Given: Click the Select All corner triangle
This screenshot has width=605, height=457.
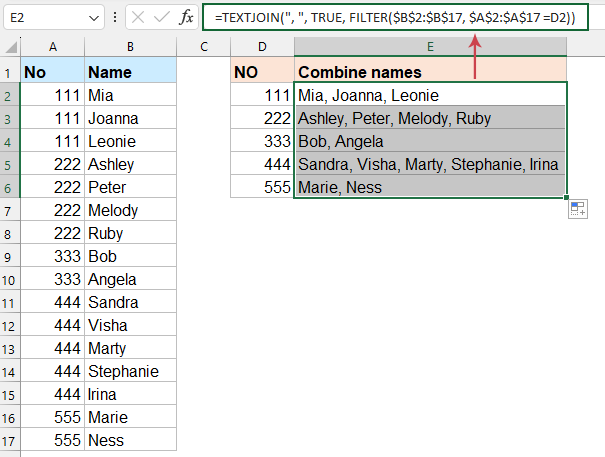Looking at the screenshot, I should 10,46.
